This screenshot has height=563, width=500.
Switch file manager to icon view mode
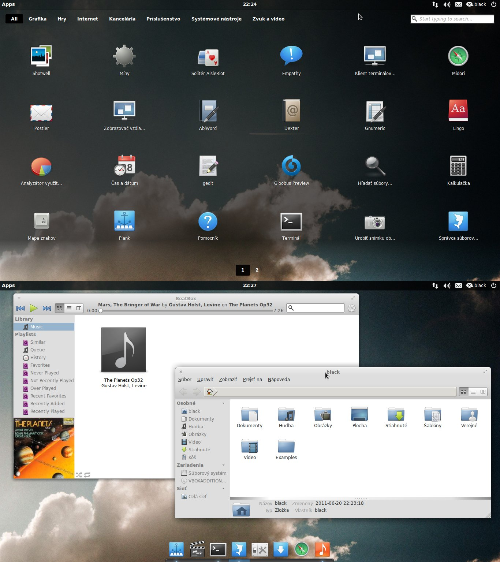pyautogui.click(x=463, y=392)
